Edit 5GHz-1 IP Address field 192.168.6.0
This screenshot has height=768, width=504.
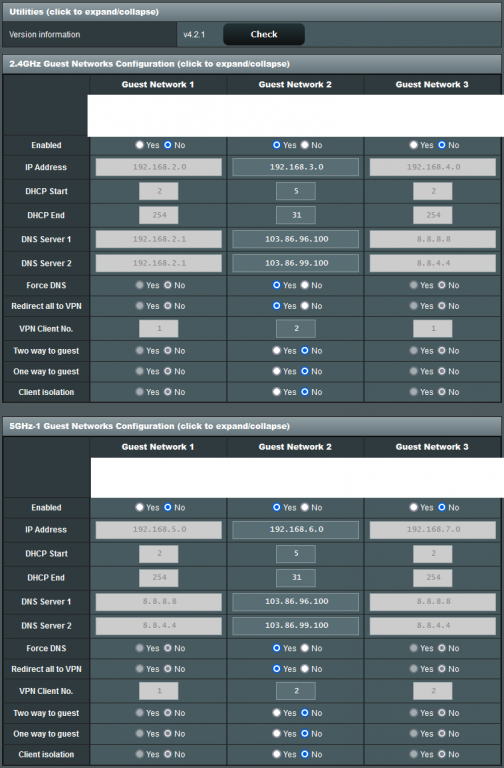(x=296, y=529)
